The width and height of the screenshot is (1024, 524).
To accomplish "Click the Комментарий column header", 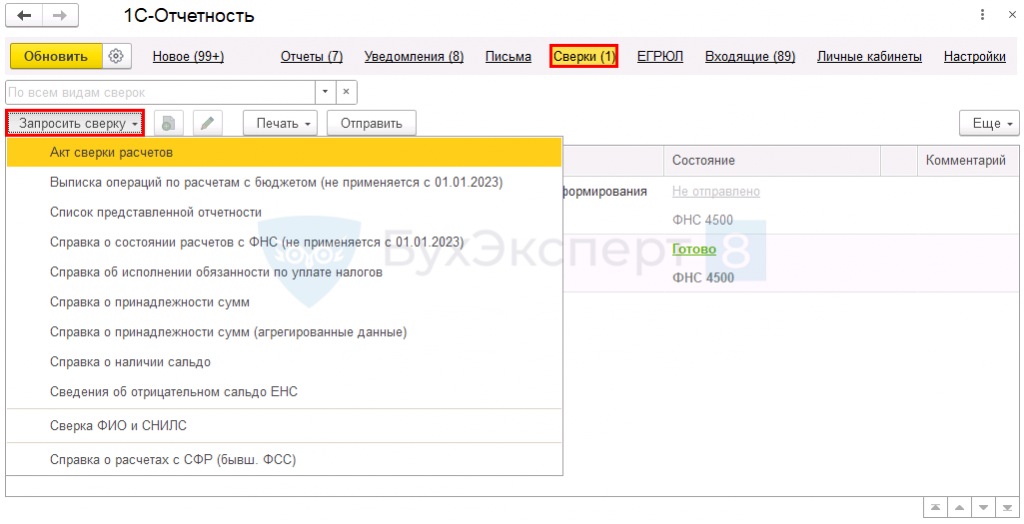I will click(x=966, y=161).
